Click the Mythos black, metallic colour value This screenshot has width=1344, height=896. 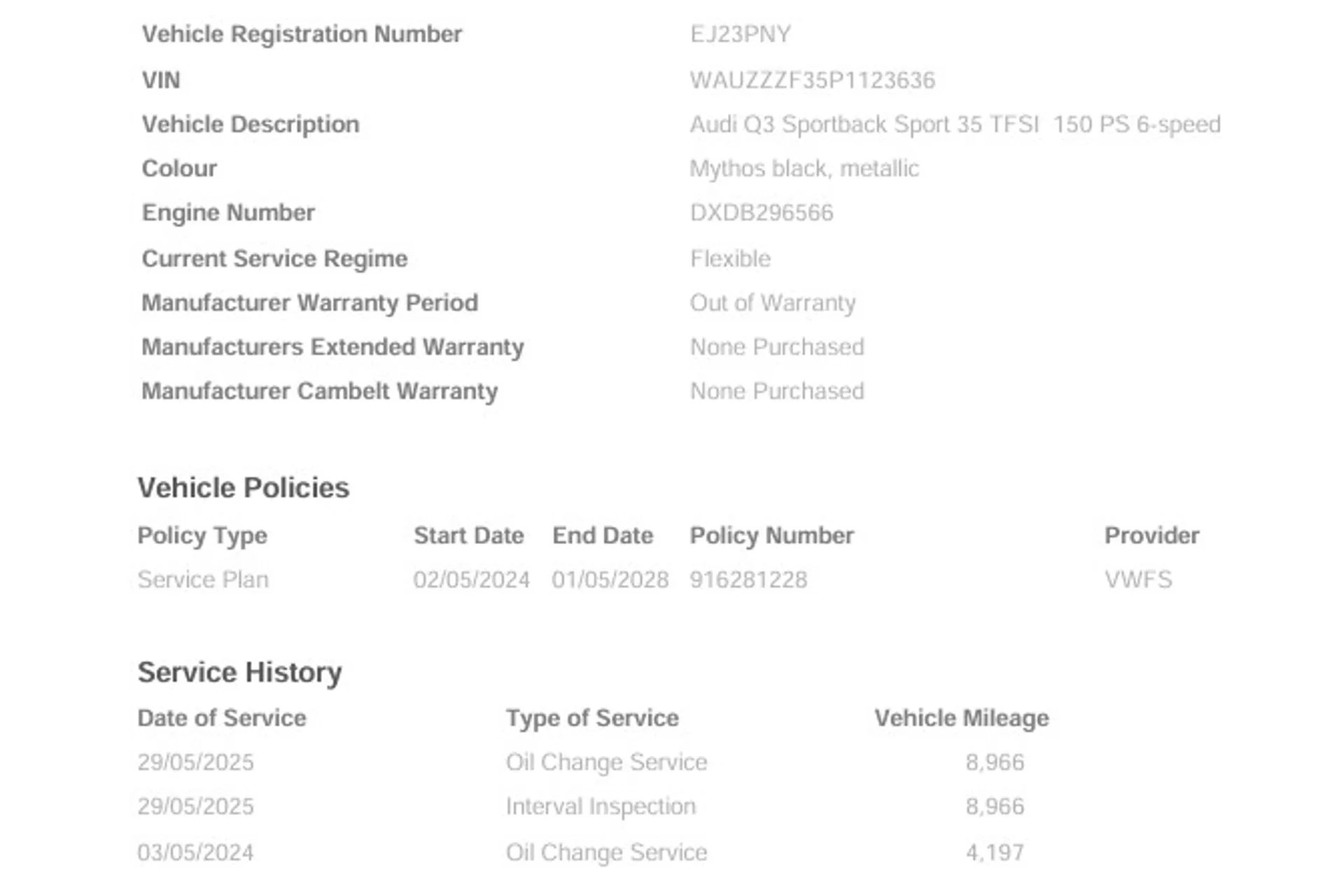[804, 169]
